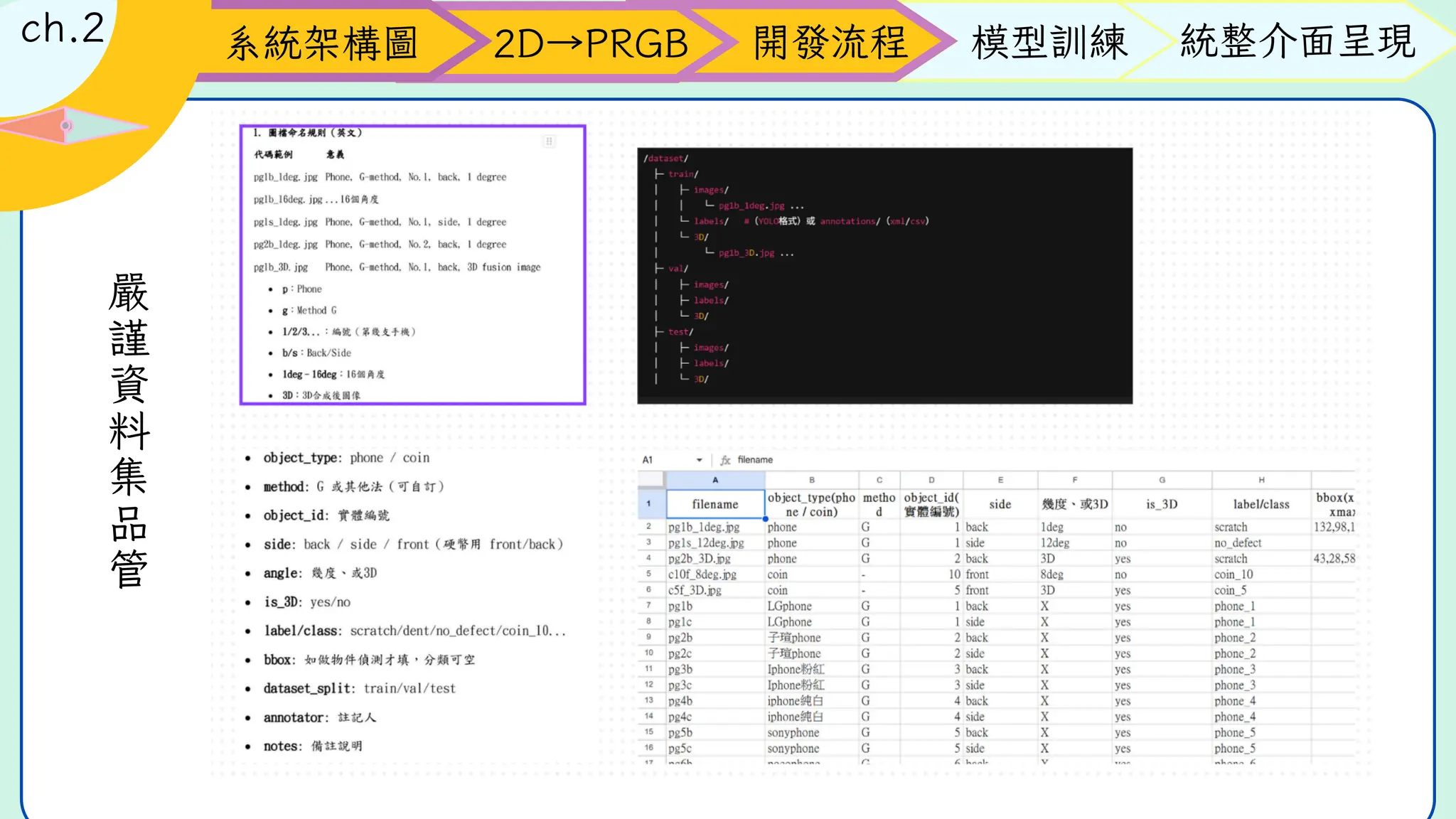This screenshot has height=819, width=1456.
Task: Click cell 'pg1b_1deg.jpg' in the table
Action: 715,527
